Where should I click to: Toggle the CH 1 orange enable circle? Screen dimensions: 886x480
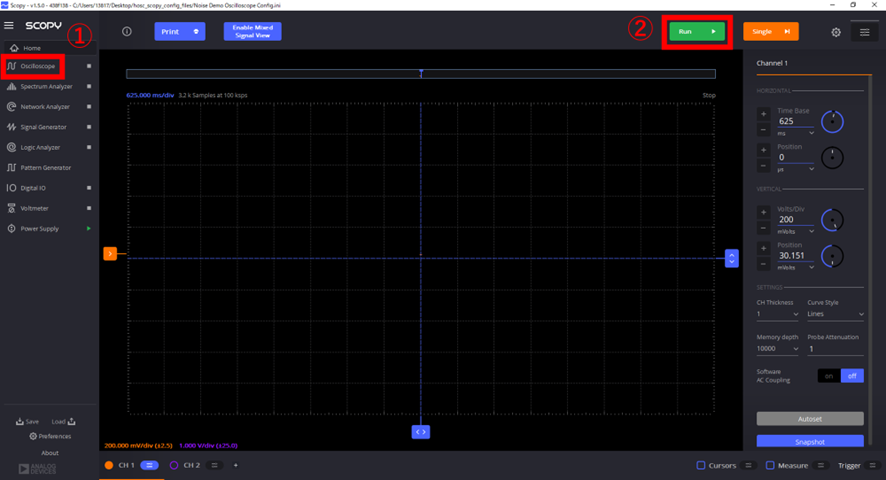(x=109, y=465)
